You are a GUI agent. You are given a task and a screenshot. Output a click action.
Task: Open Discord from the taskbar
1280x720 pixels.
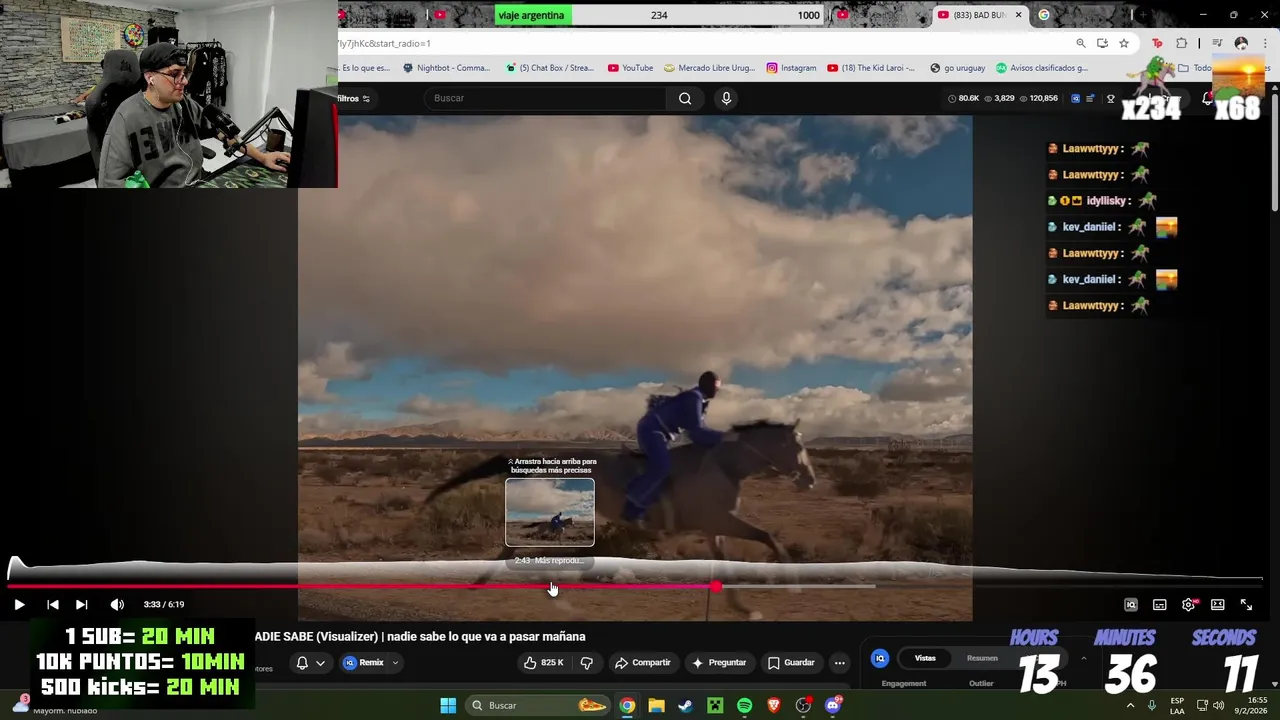click(x=832, y=705)
